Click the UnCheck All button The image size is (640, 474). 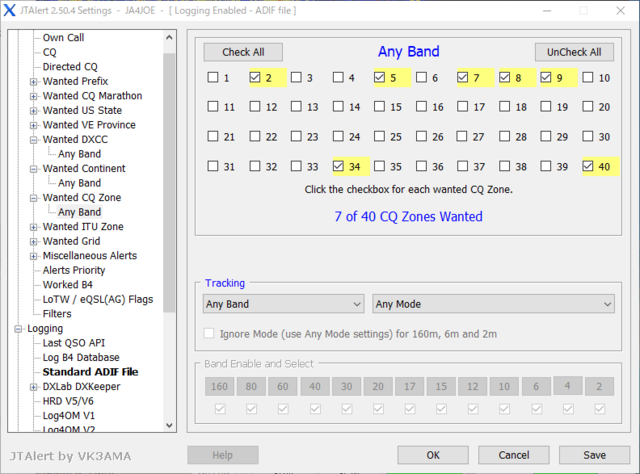[574, 52]
